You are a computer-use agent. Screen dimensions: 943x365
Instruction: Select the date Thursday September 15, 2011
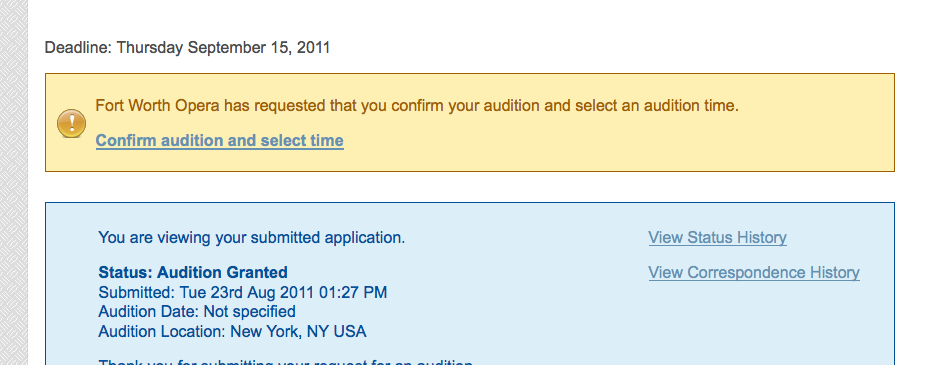[223, 48]
